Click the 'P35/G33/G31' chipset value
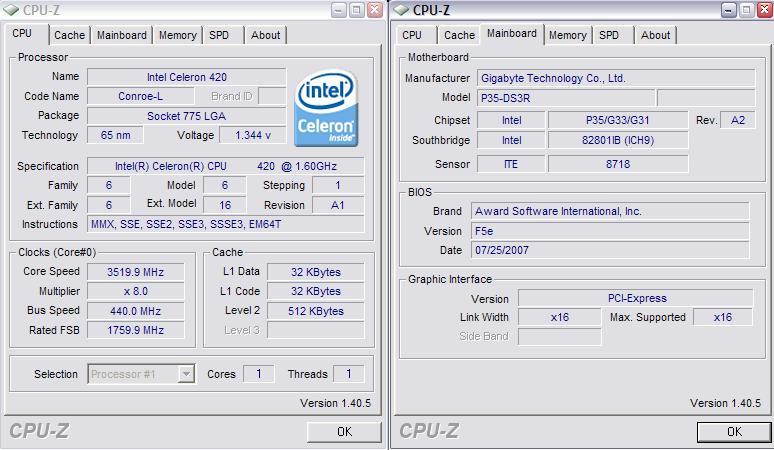Screen dimensions: 774x450 [x=618, y=120]
